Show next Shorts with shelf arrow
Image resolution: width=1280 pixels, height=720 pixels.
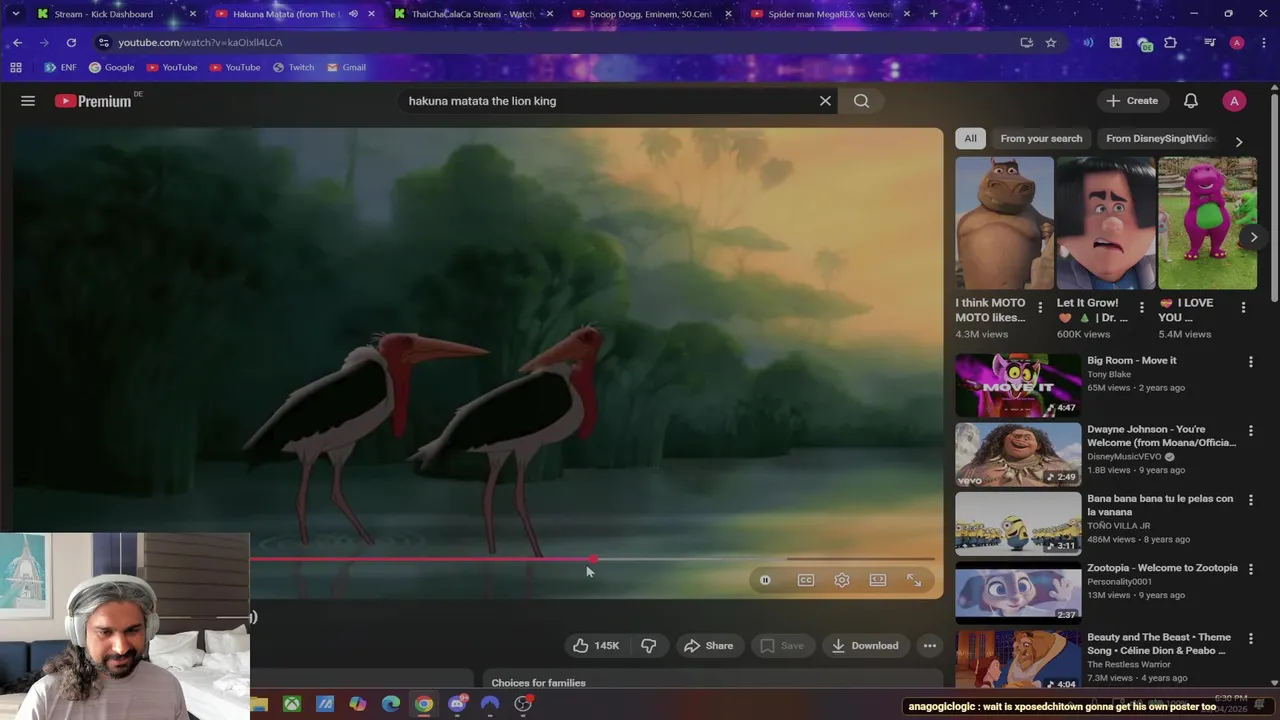pos(1253,237)
